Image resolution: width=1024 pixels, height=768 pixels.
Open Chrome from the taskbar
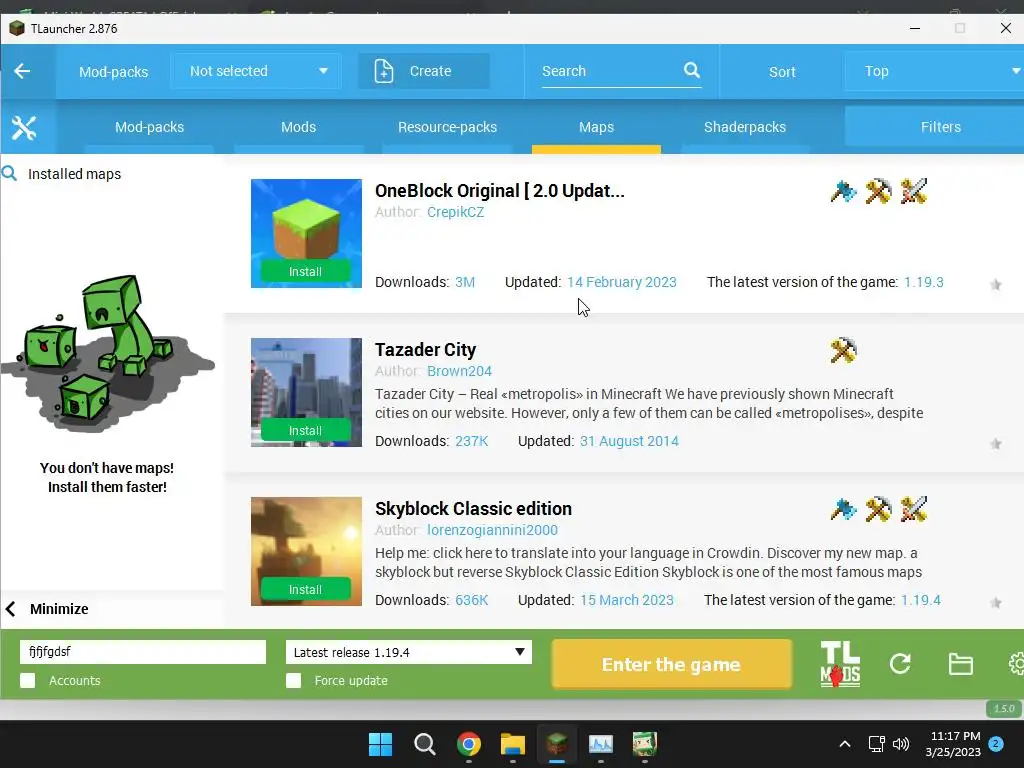469,744
